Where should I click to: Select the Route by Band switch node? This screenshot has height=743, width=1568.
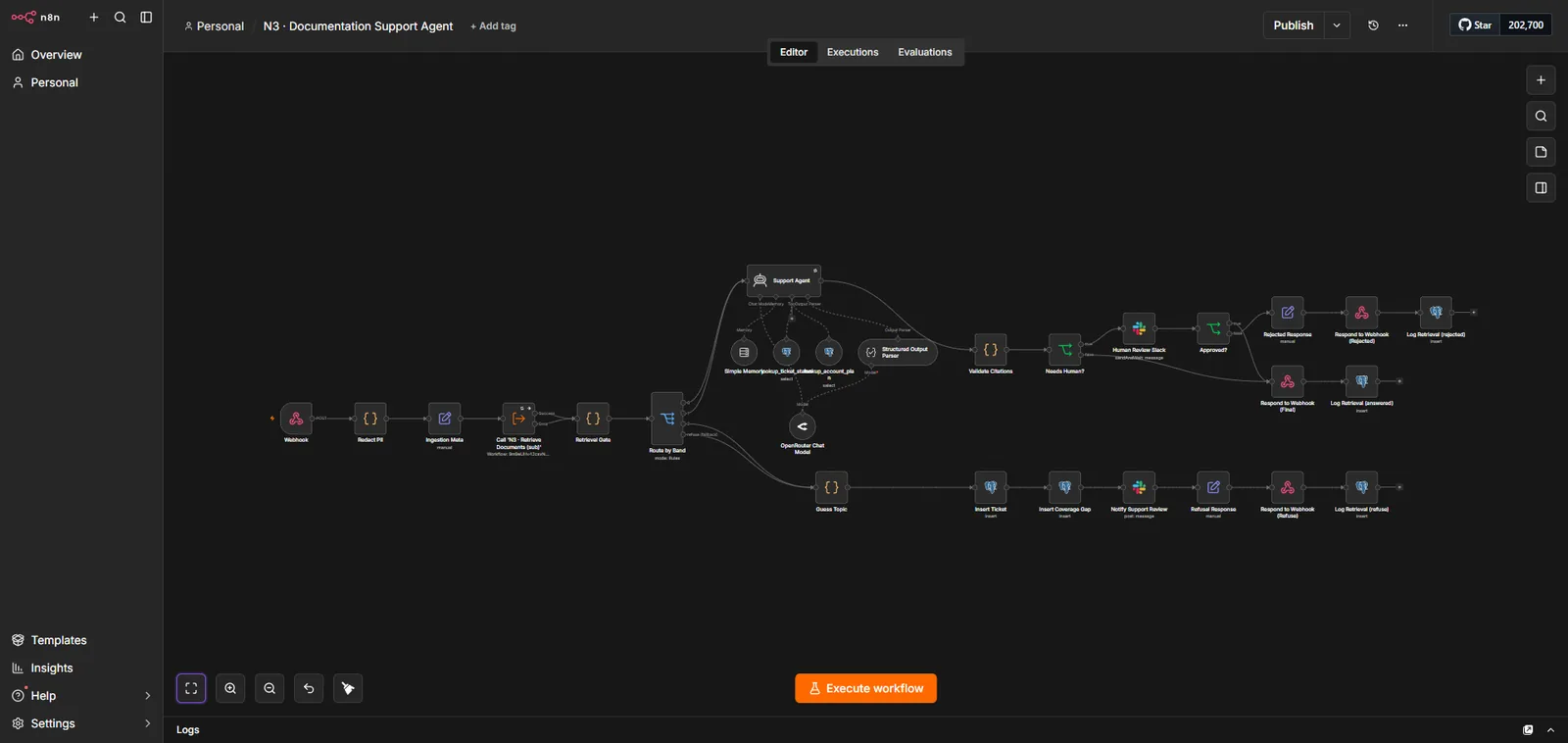[x=667, y=419]
